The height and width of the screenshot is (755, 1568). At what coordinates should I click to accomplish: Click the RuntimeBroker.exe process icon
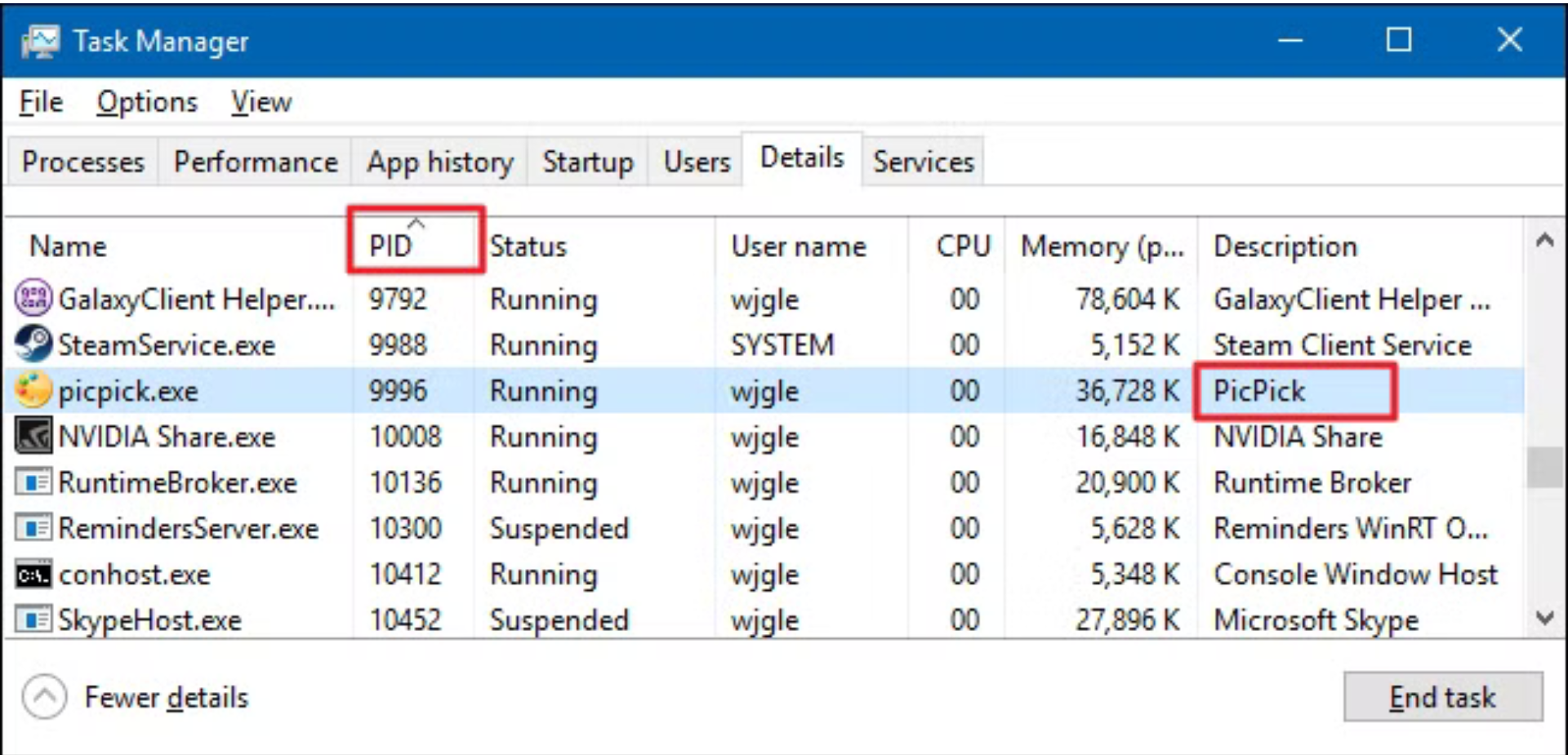click(33, 482)
